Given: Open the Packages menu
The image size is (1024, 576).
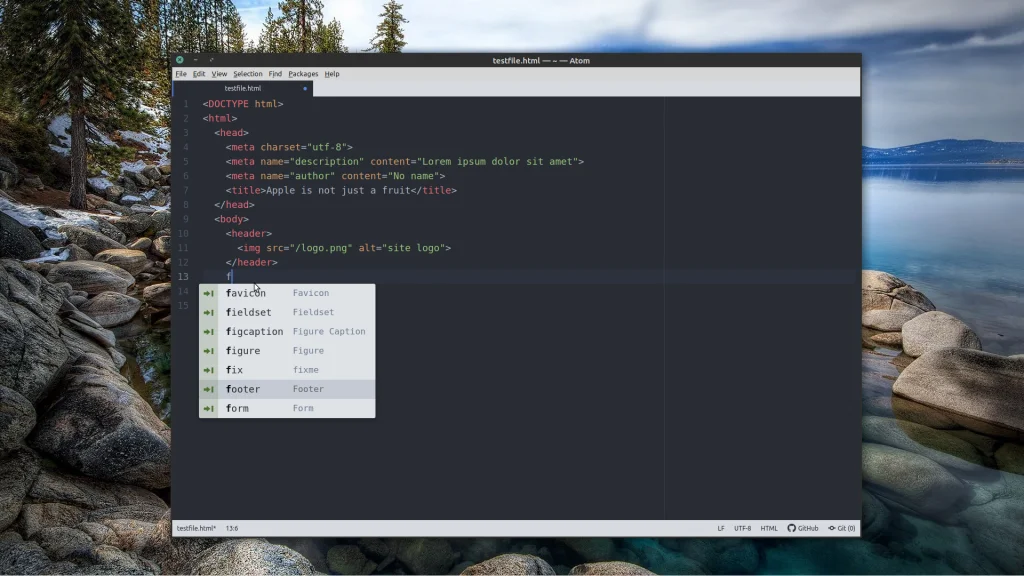Looking at the screenshot, I should pos(303,74).
